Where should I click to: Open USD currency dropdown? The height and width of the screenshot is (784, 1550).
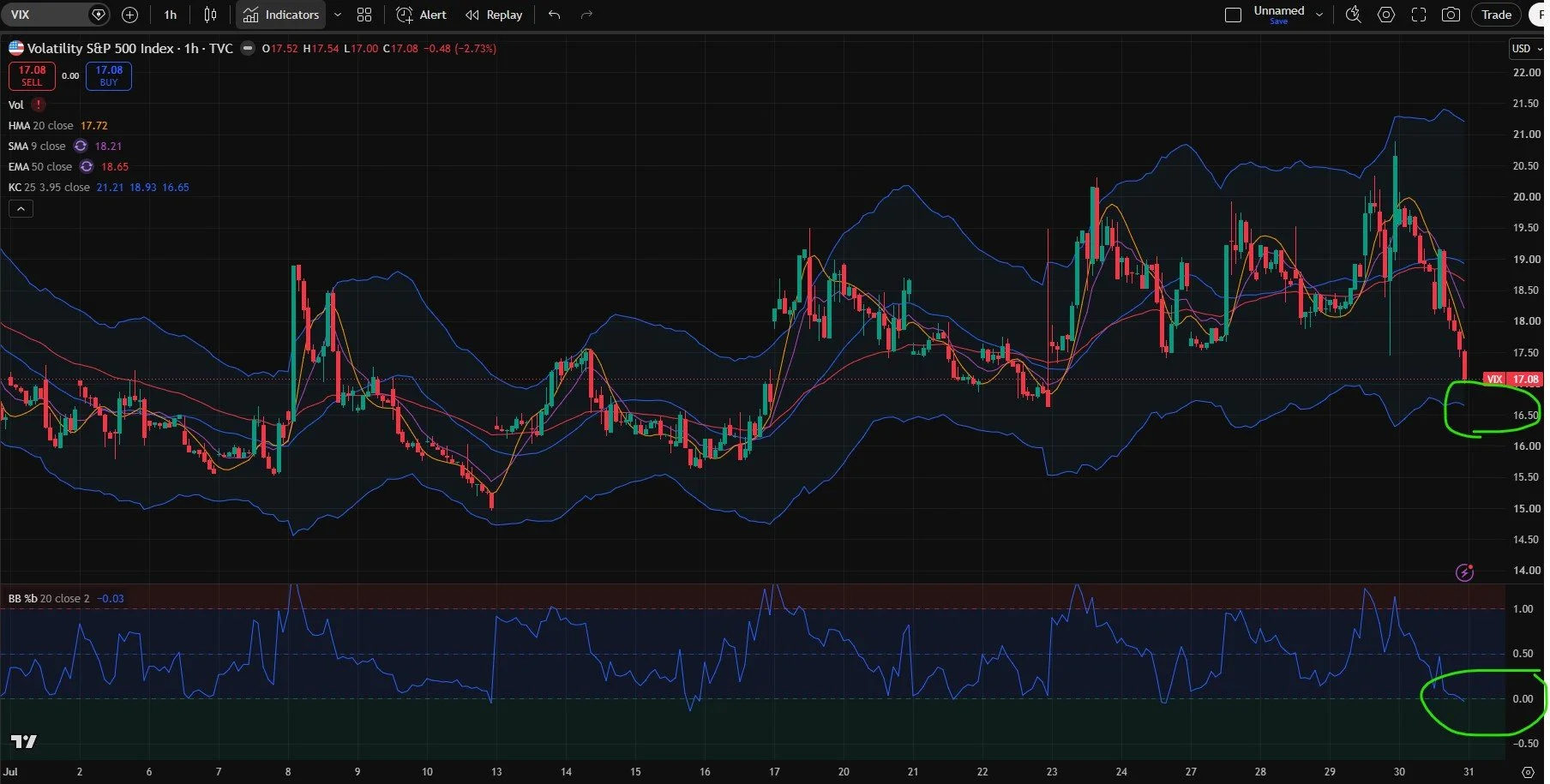[1526, 49]
